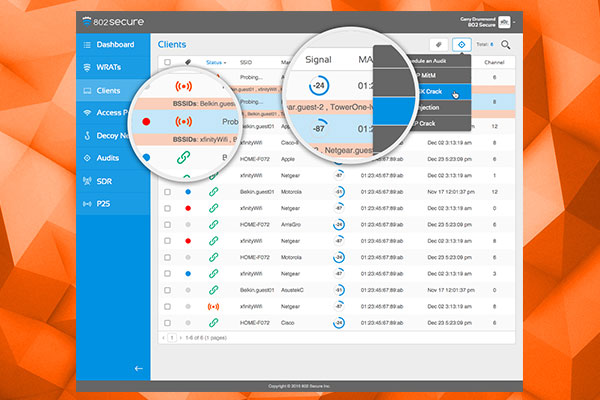This screenshot has width=600, height=400.
Task: Click the signal gauge in HOME-F072 ArrisGro row
Action: coord(339,225)
